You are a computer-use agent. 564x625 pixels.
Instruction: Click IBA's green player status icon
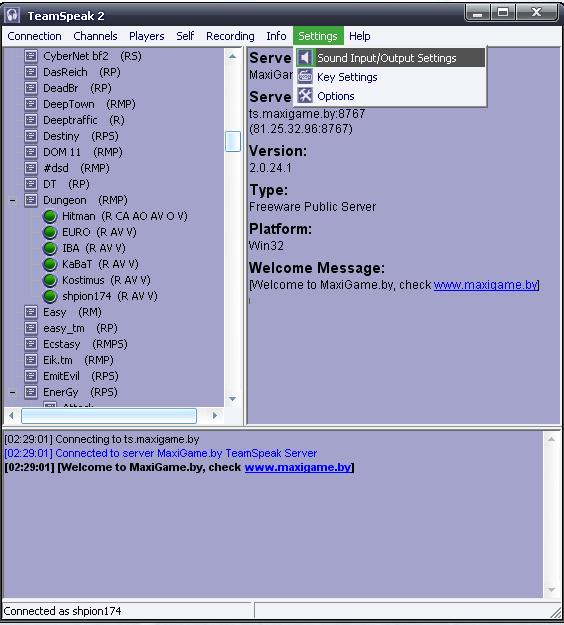[x=50, y=248]
